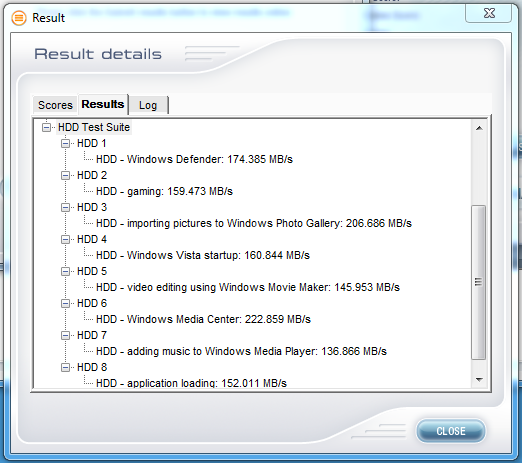Select the Windows Media Player 136.866 MB/s row
The image size is (522, 463).
click(x=241, y=351)
